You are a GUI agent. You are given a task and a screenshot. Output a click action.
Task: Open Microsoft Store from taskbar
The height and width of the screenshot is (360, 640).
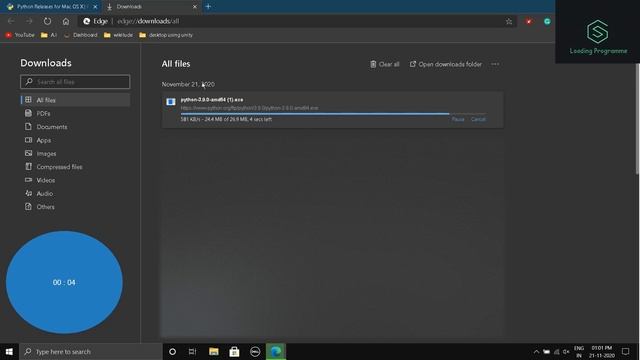[234, 351]
